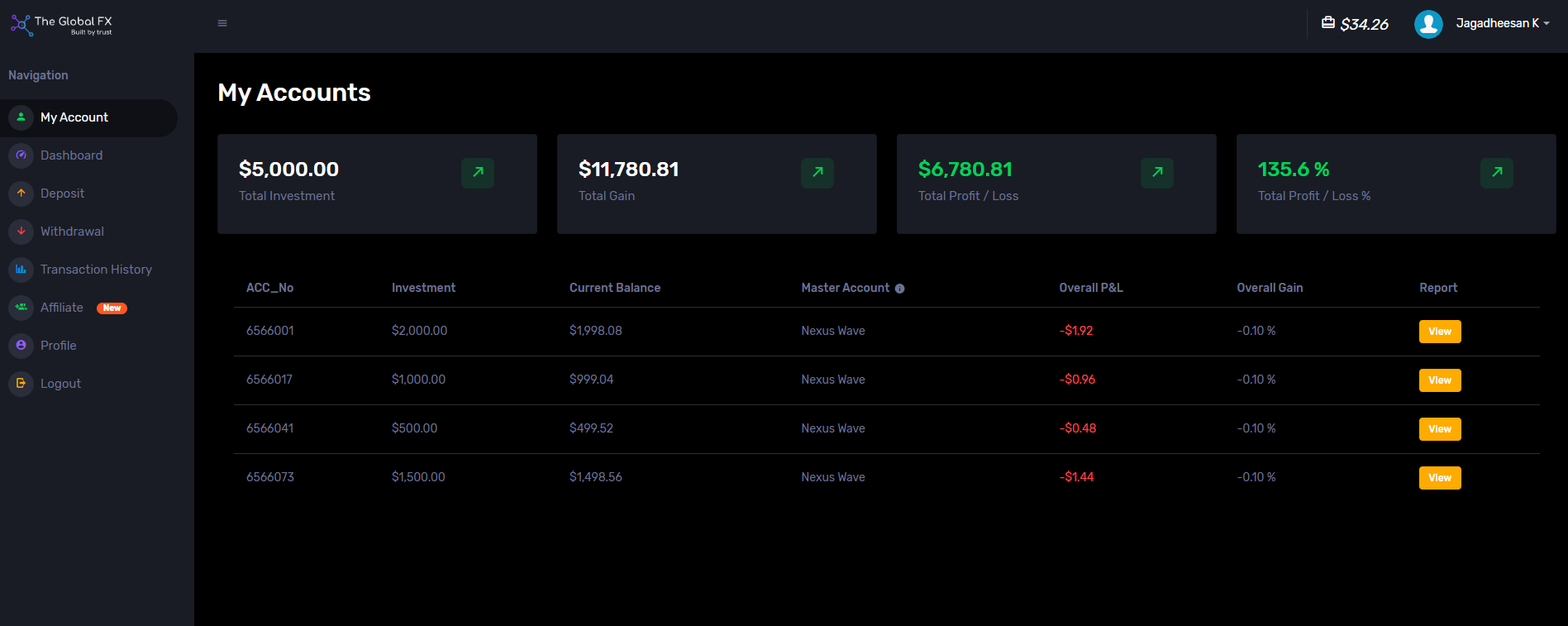The width and height of the screenshot is (1568, 626).
Task: Click the Total Profit / Loss arrow icon
Action: click(1157, 173)
